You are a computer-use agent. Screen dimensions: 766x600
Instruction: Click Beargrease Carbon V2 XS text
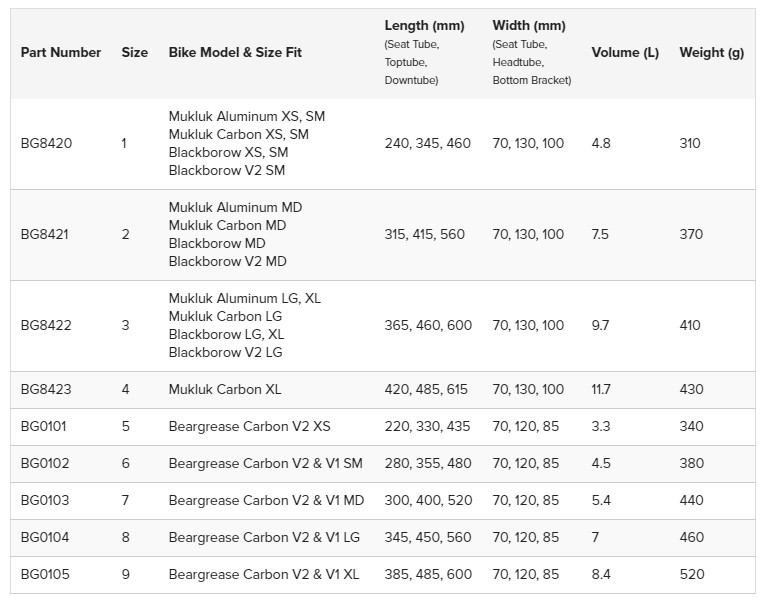tap(249, 427)
